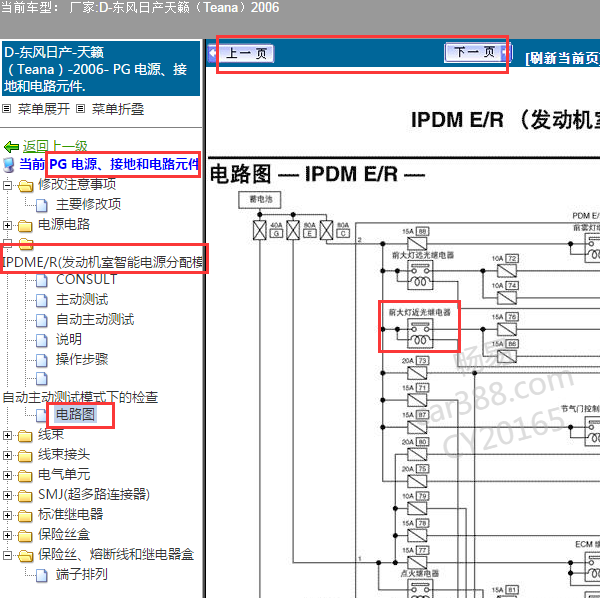Expand the 标准继电器 folder node
This screenshot has height=598, width=600.
(7, 515)
